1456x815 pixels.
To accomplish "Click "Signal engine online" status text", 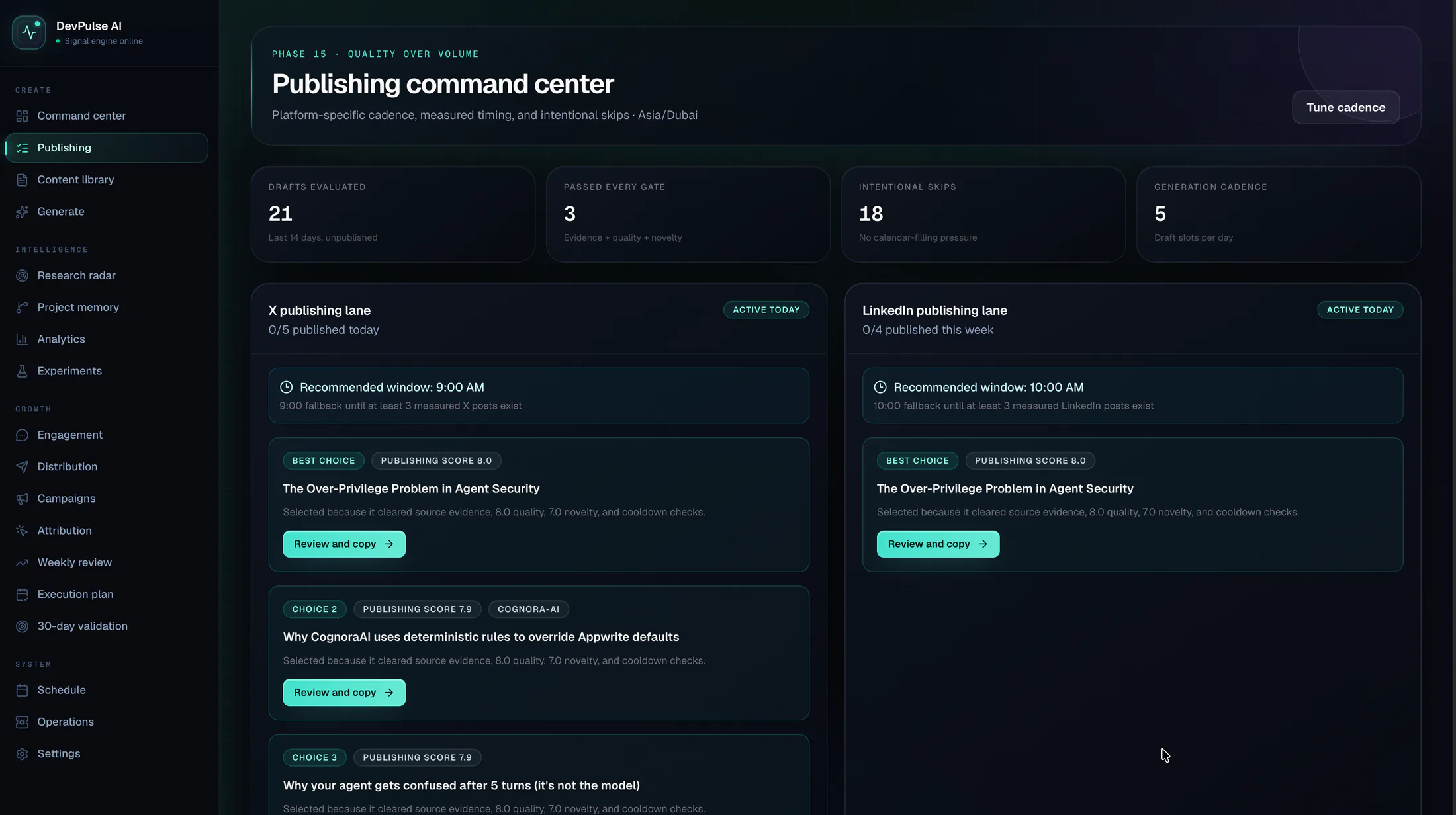I will [103, 41].
